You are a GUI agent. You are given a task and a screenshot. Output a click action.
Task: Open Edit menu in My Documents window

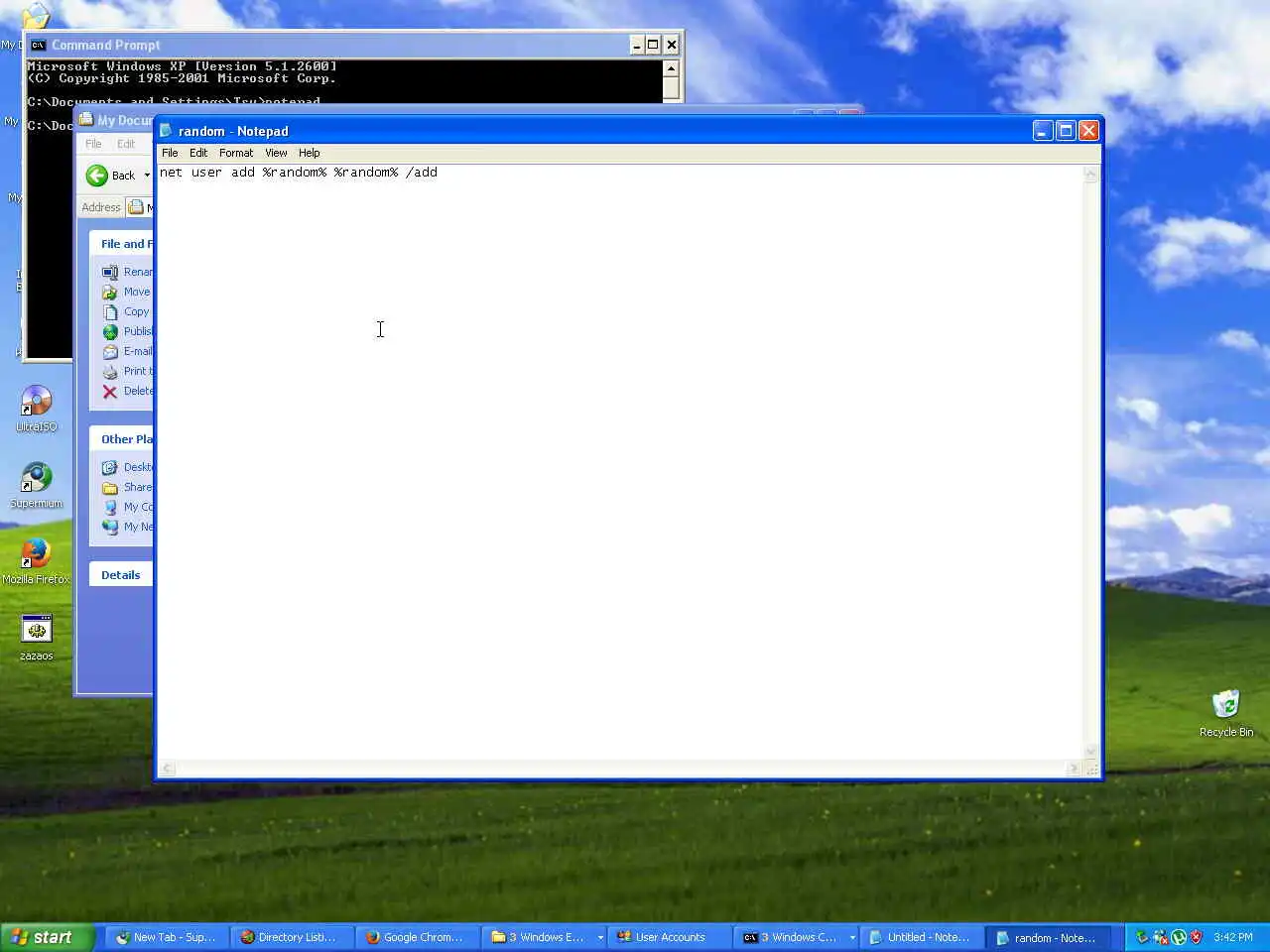(x=126, y=144)
